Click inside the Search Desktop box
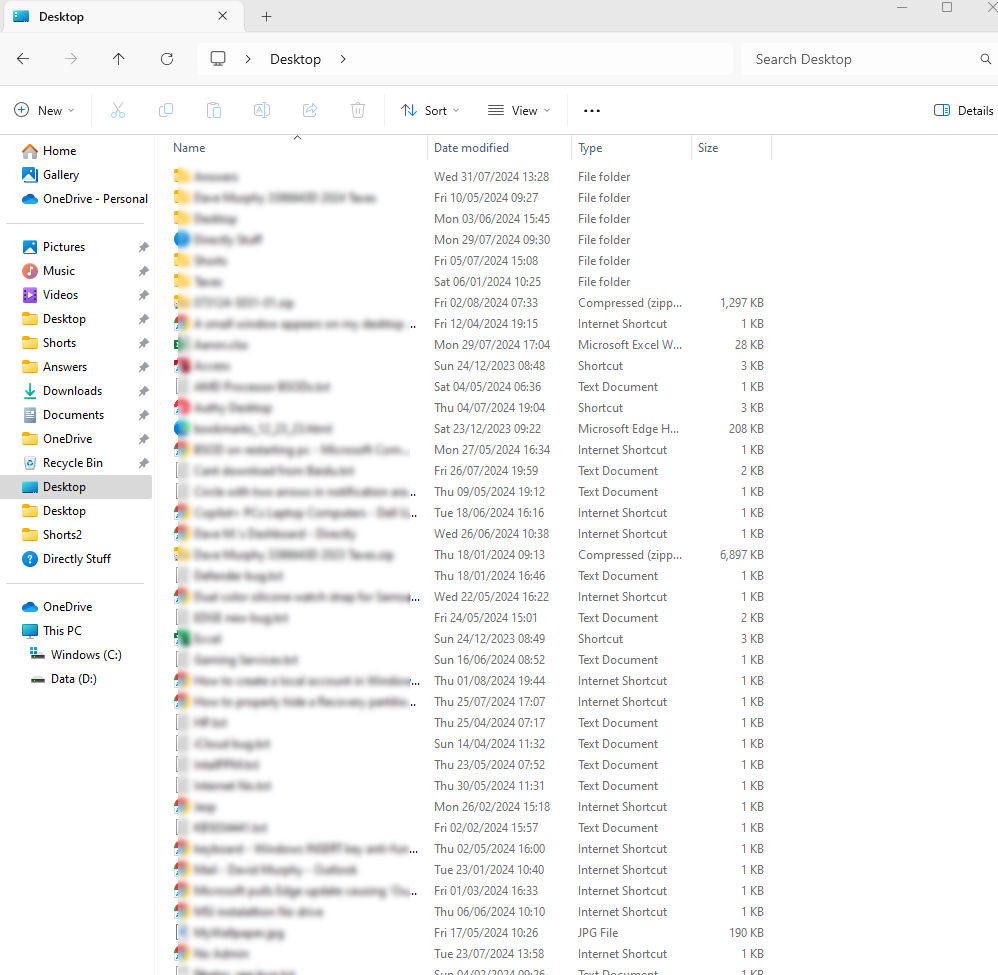This screenshot has height=975, width=998. point(860,59)
